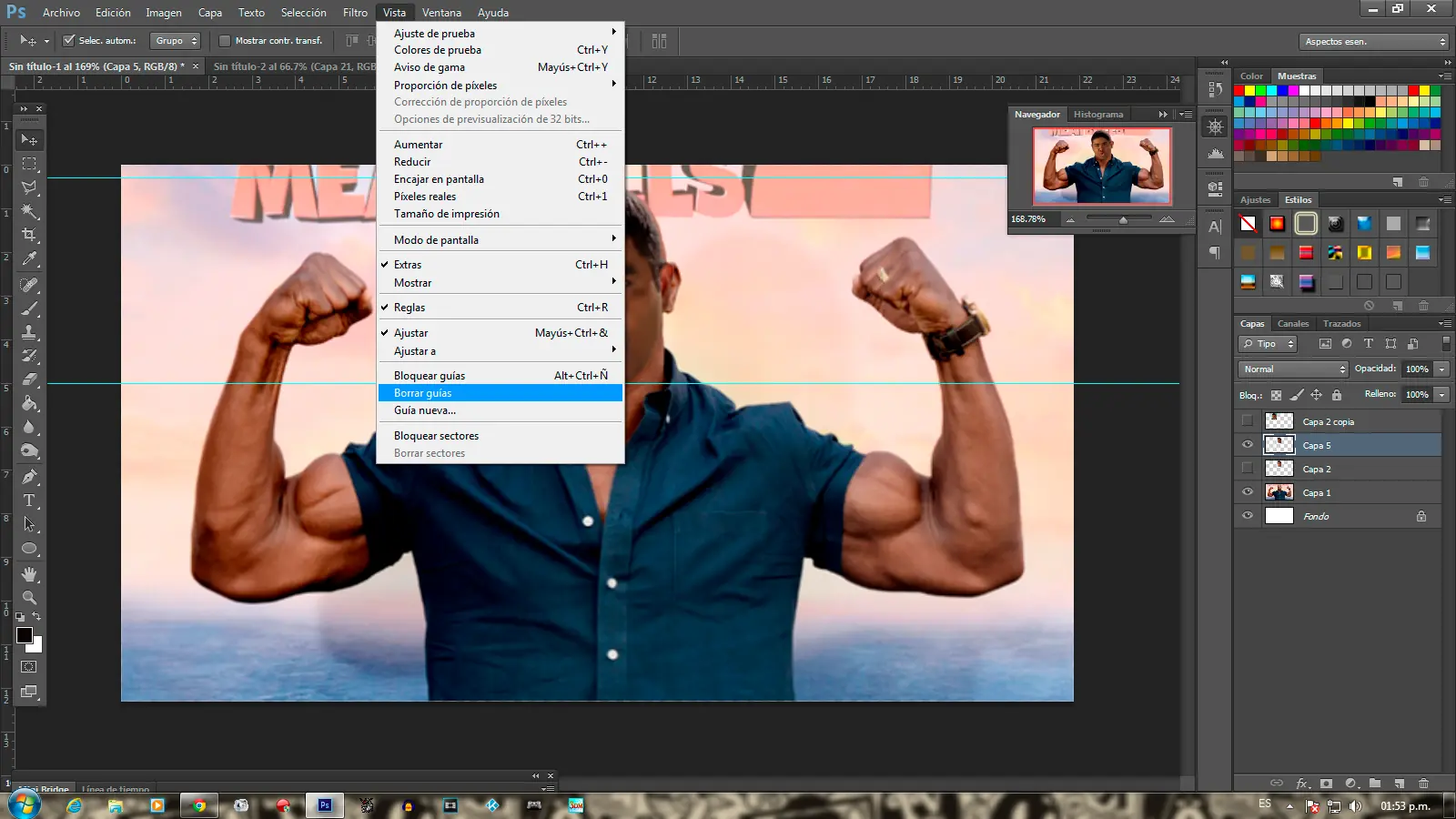This screenshot has height=819, width=1456.
Task: Show the Capa 2 copia layer
Action: pos(1247,421)
